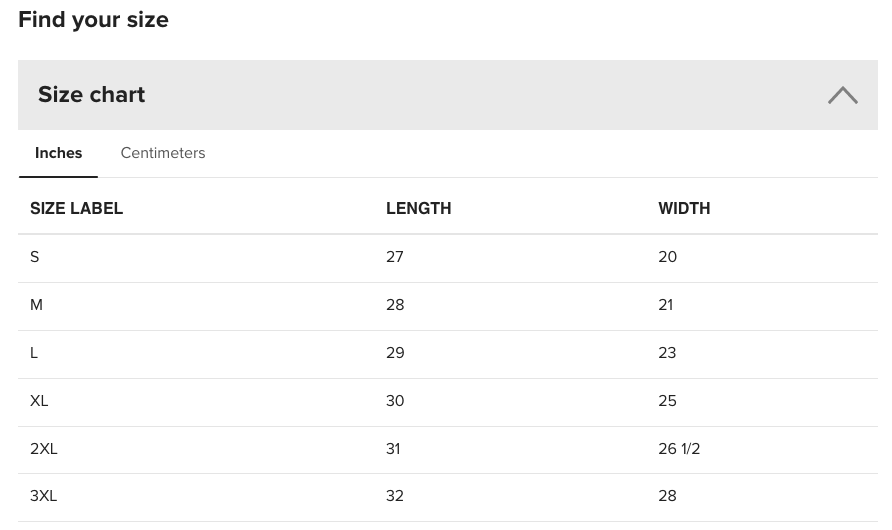892x530 pixels.
Task: Click the SIZE LABEL column header
Action: 76,209
